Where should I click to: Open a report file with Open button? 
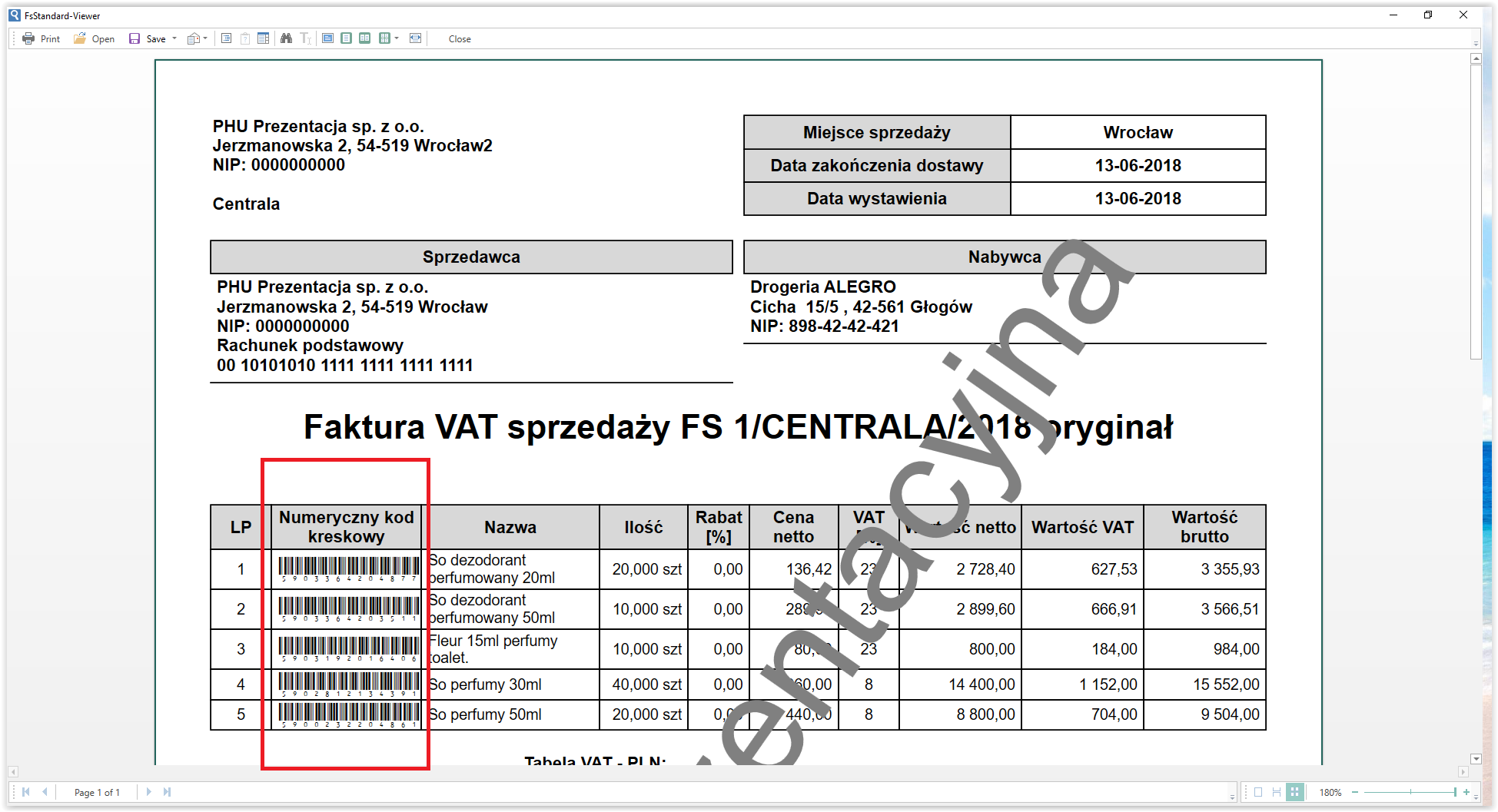(94, 38)
